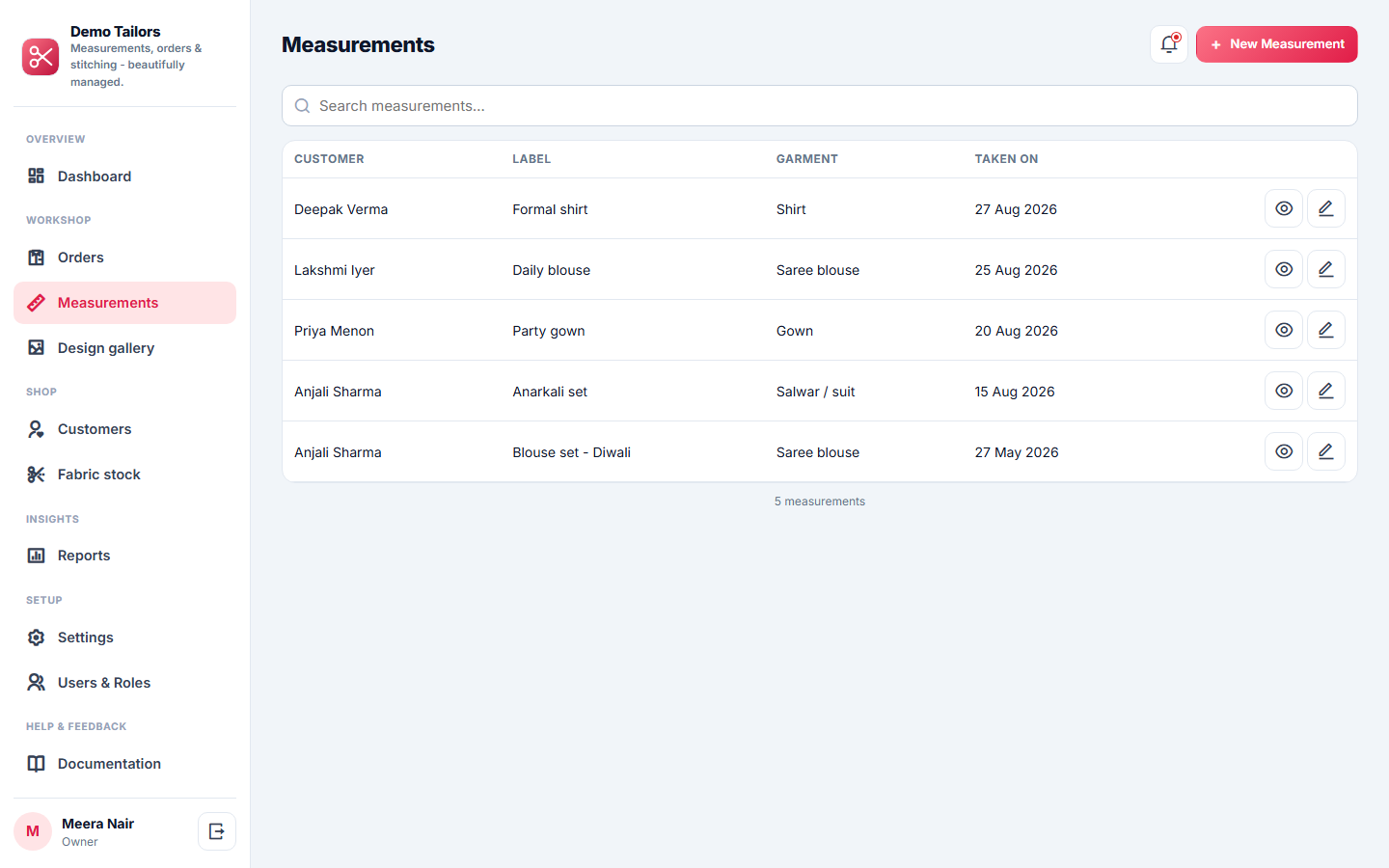View Deepak Verma's Formal shirt measurement

click(x=1284, y=208)
